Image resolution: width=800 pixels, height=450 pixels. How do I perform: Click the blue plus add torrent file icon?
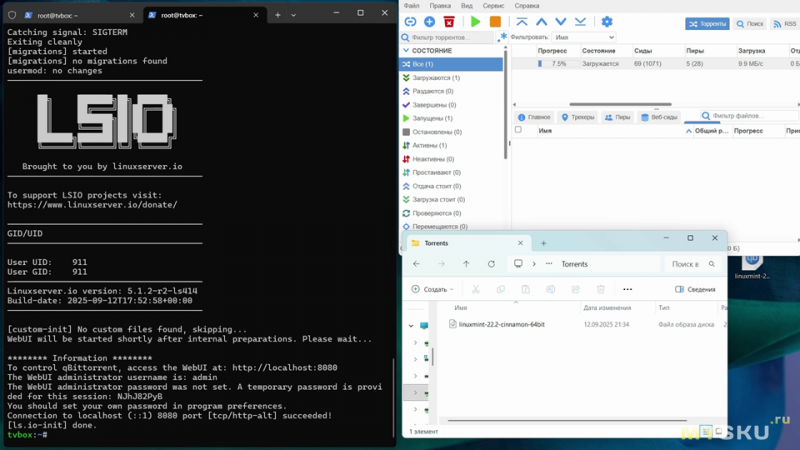tap(430, 22)
